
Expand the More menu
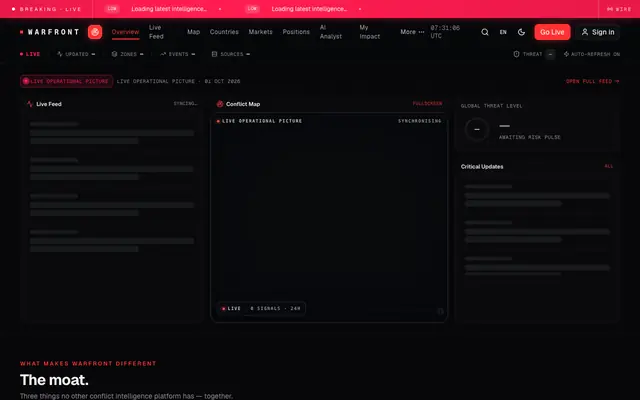[412, 32]
